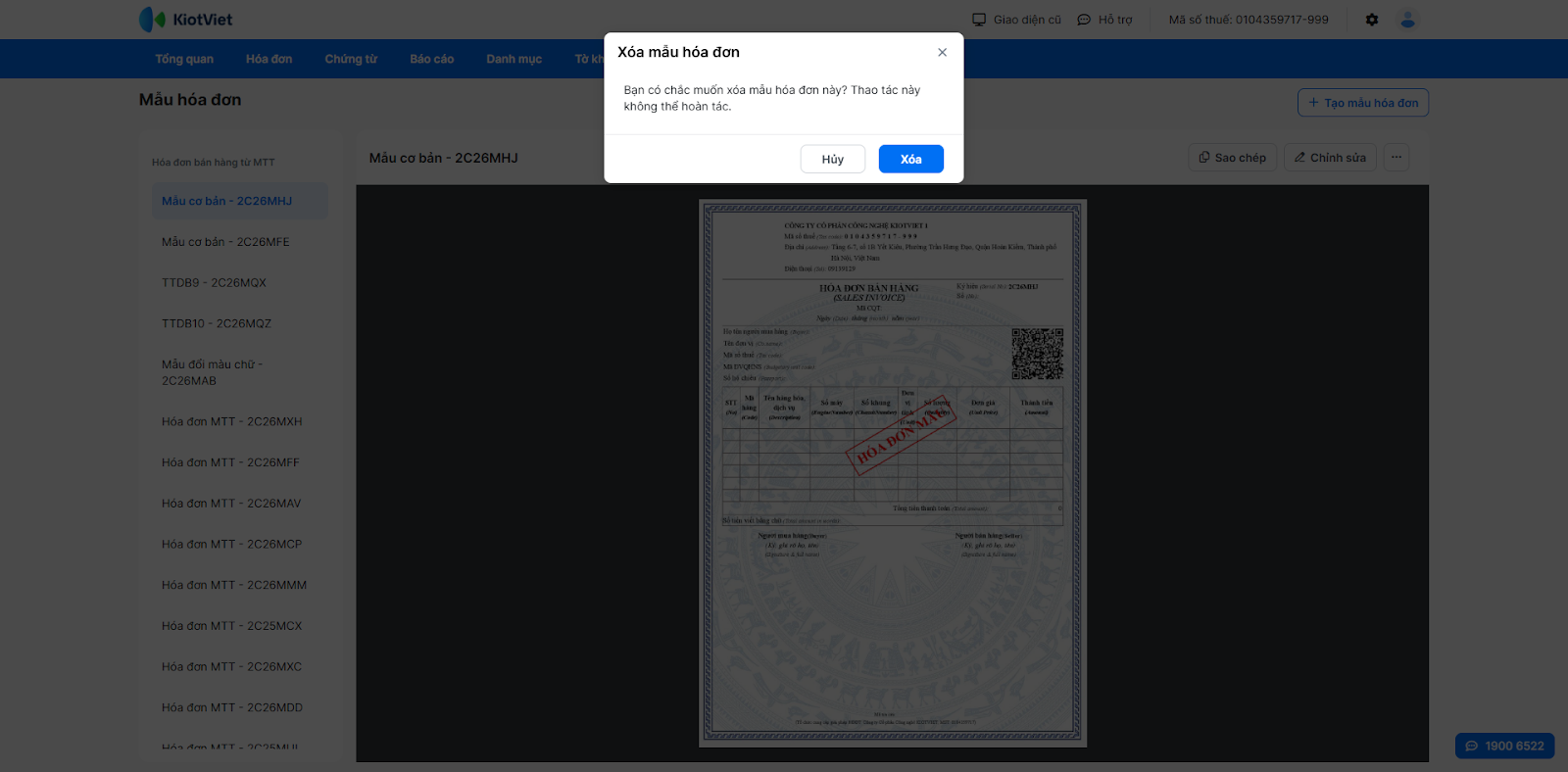Screen dimensions: 1568x772
Task: Click the KiotViet logo icon
Action: 152,20
